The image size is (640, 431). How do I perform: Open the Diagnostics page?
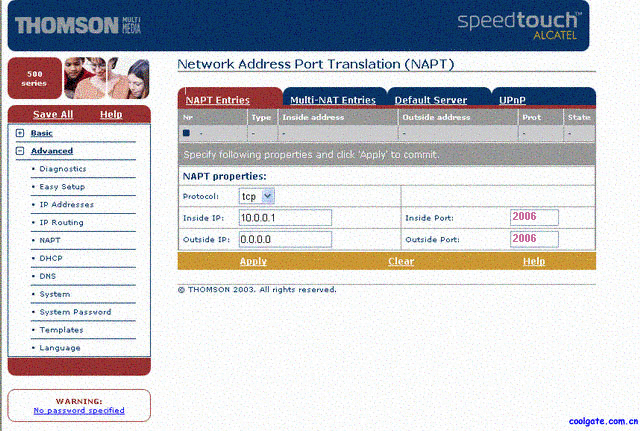62,169
